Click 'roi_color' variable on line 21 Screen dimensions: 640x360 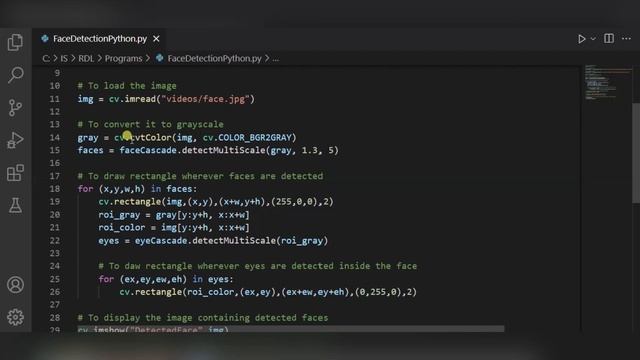pos(122,227)
